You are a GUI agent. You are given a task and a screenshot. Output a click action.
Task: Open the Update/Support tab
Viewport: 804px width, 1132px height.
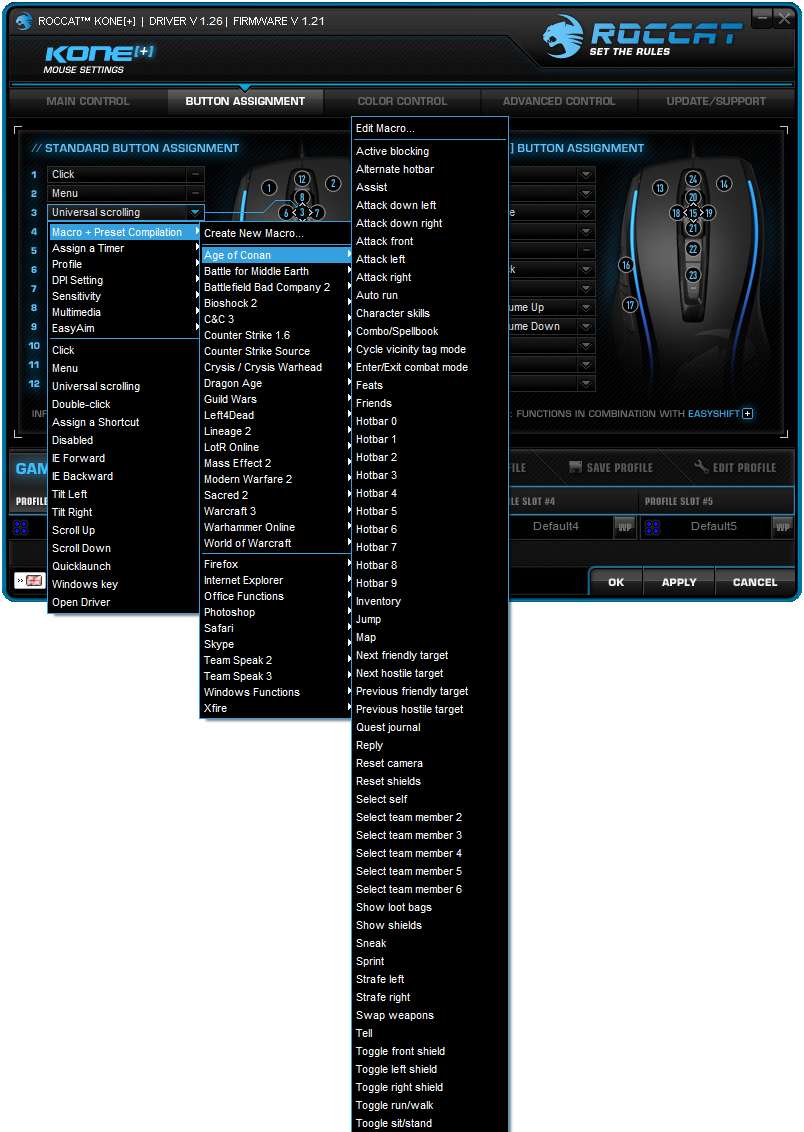716,101
